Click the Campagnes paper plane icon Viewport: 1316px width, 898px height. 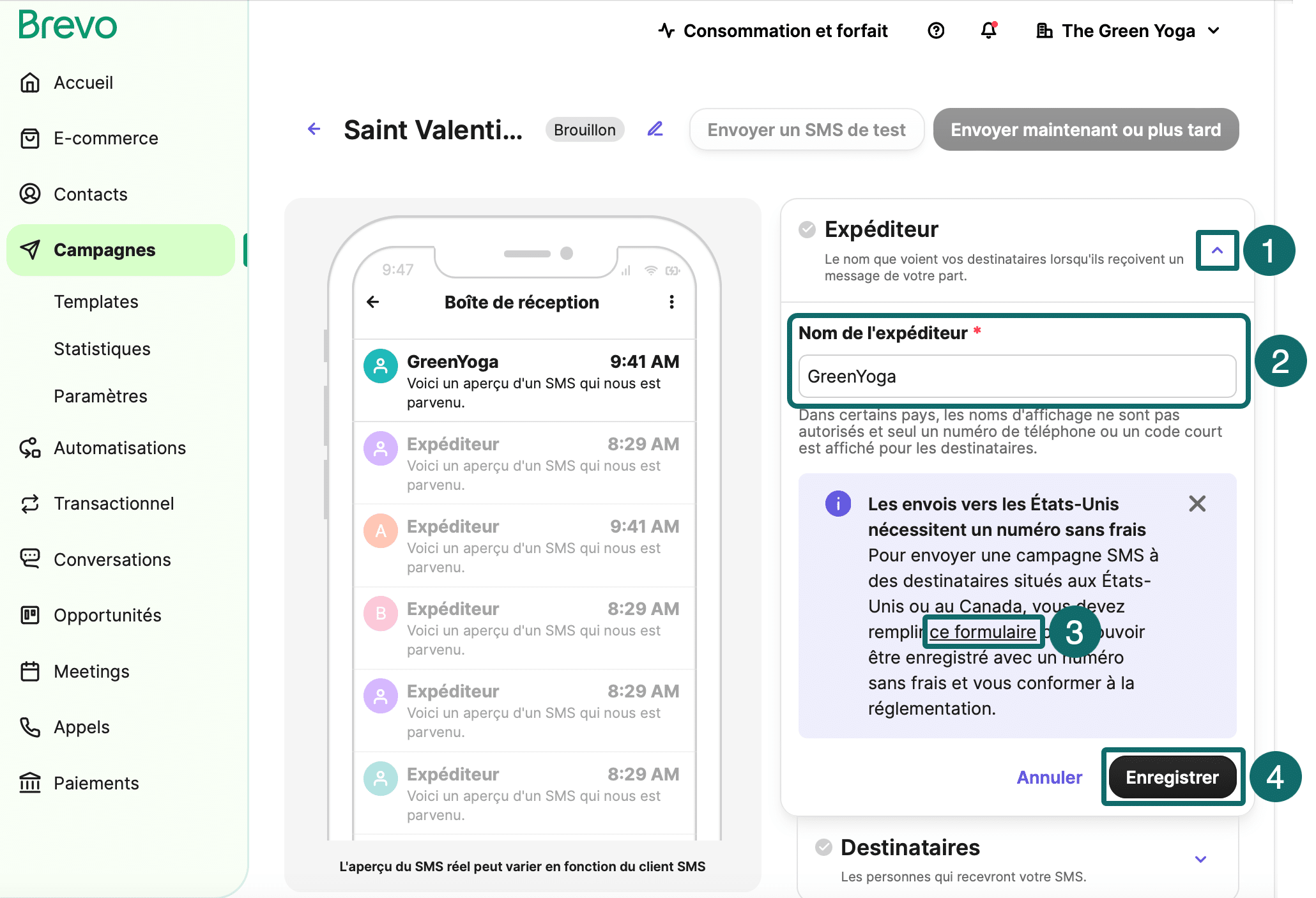[x=30, y=250]
